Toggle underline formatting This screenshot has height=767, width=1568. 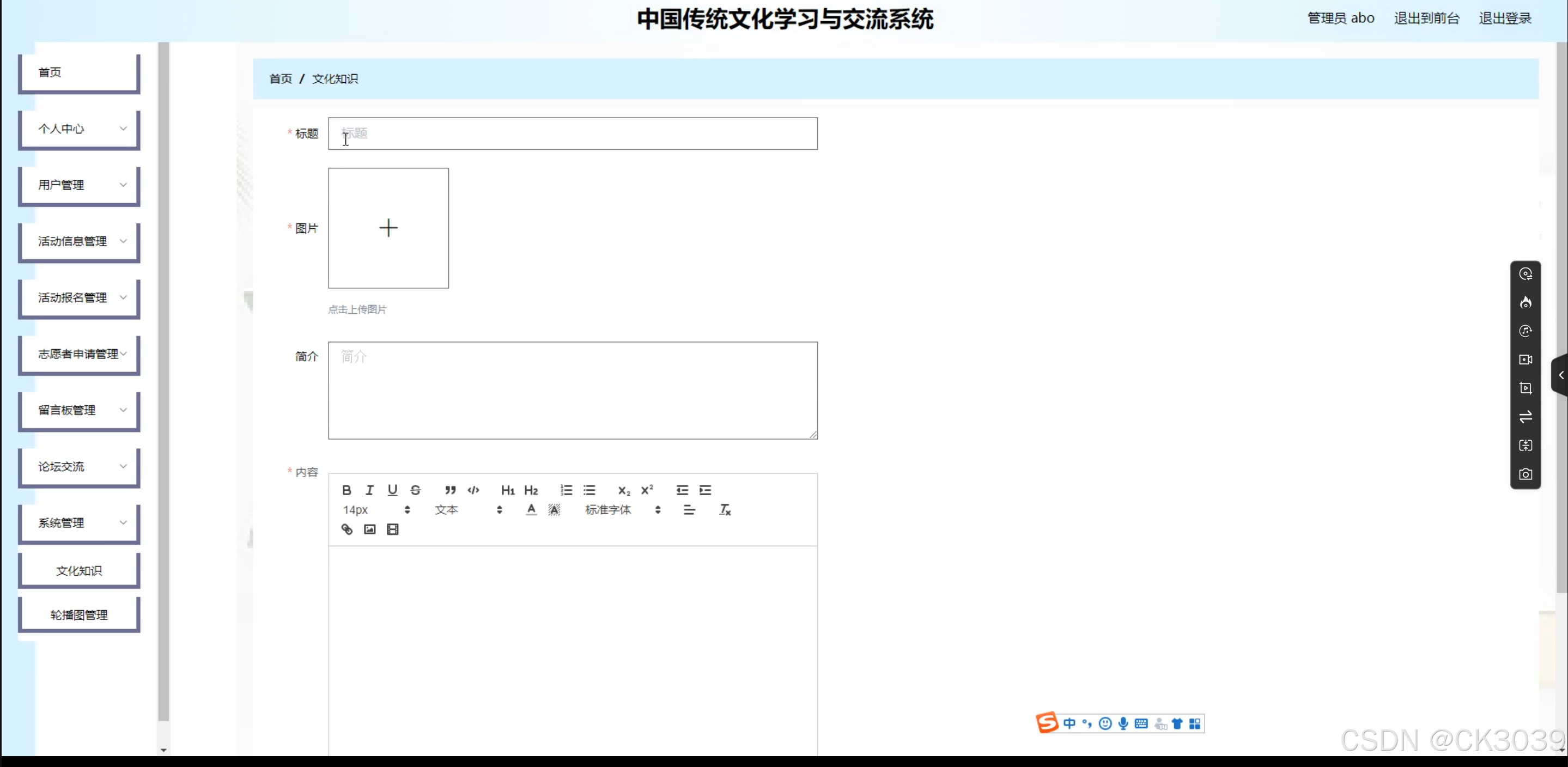[393, 490]
